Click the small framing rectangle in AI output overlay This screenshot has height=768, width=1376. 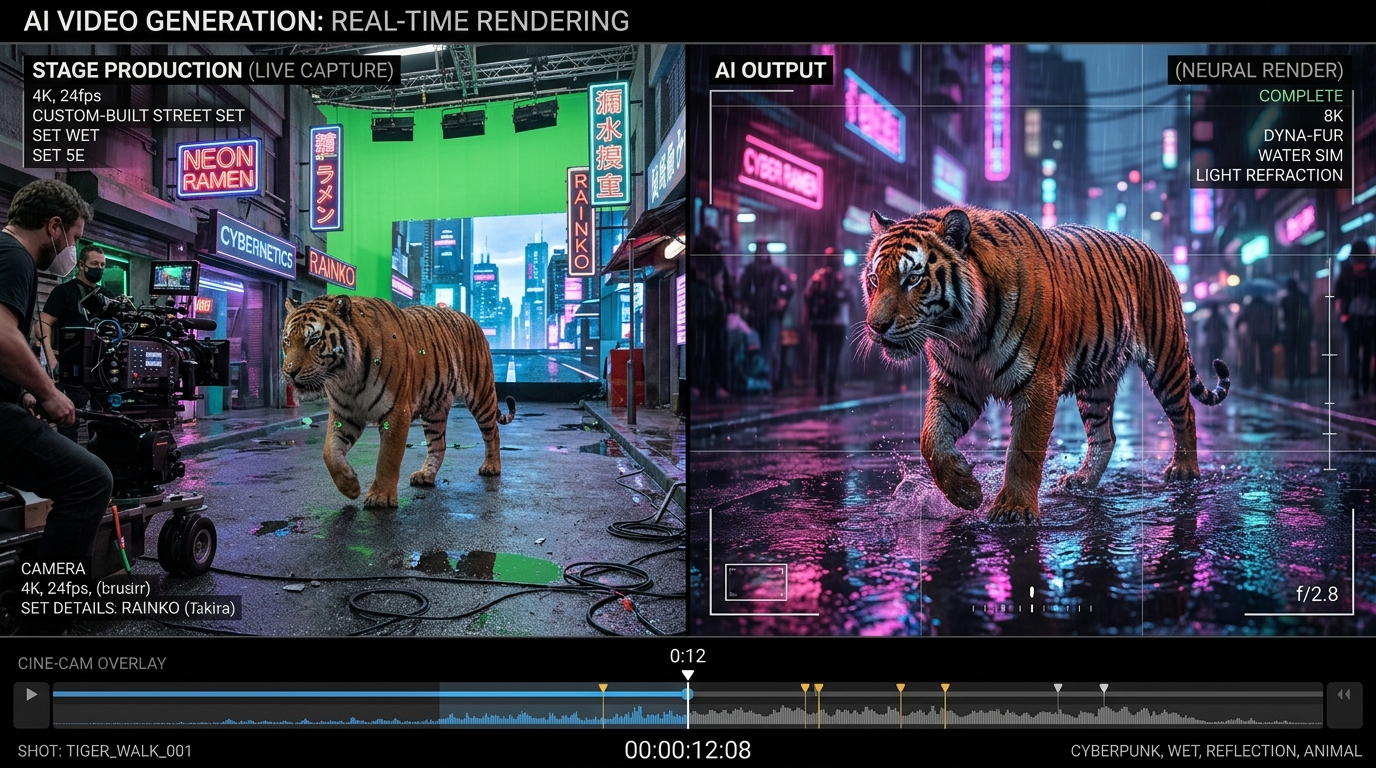tap(756, 582)
